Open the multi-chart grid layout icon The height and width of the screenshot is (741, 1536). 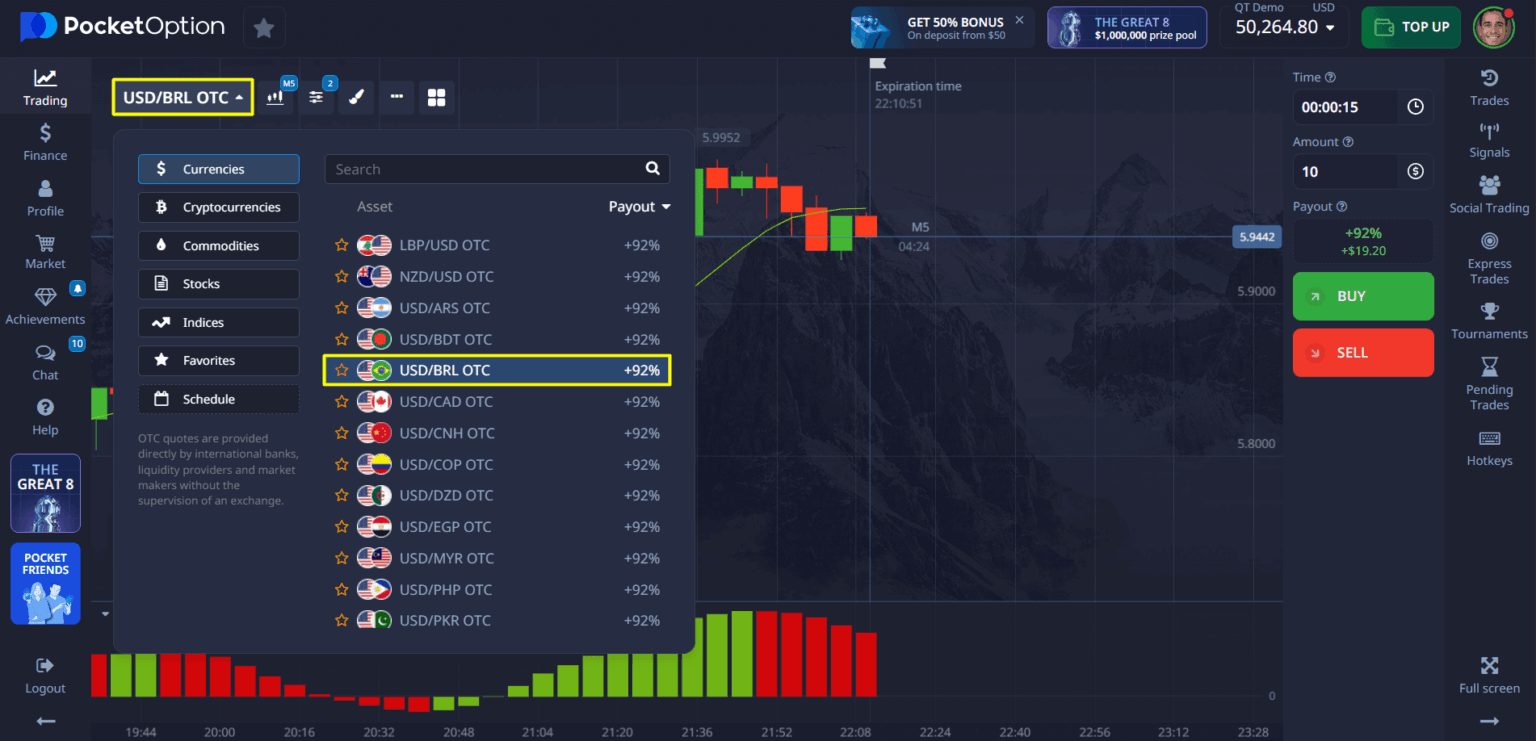click(x=436, y=97)
